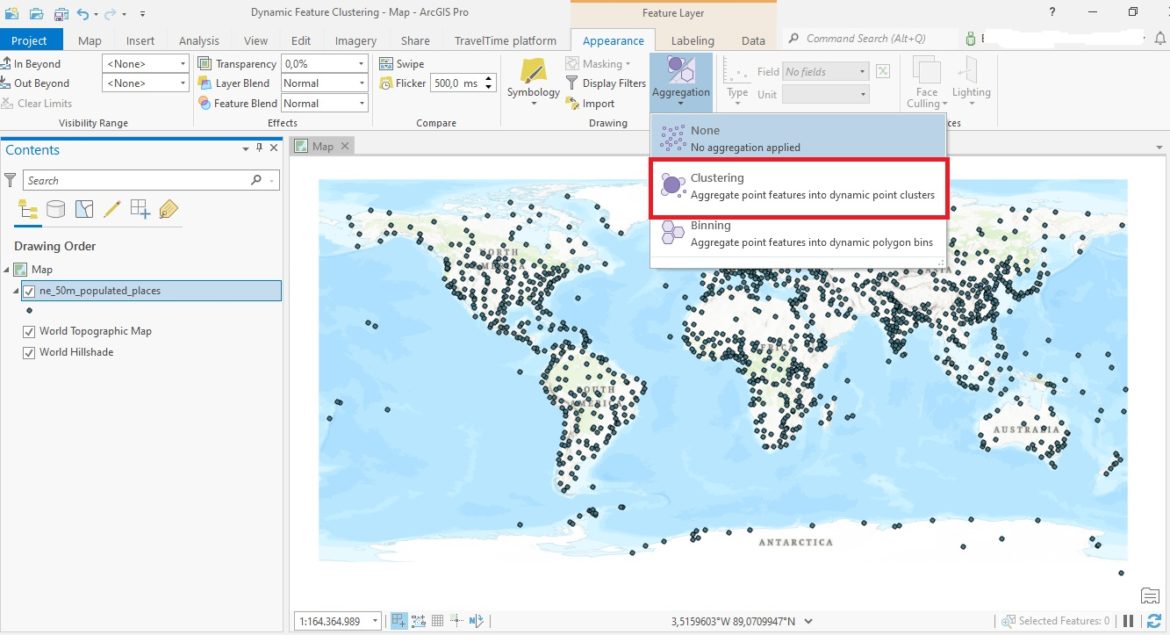
Task: Open the Layer Blend dropdown
Action: pyautogui.click(x=362, y=83)
